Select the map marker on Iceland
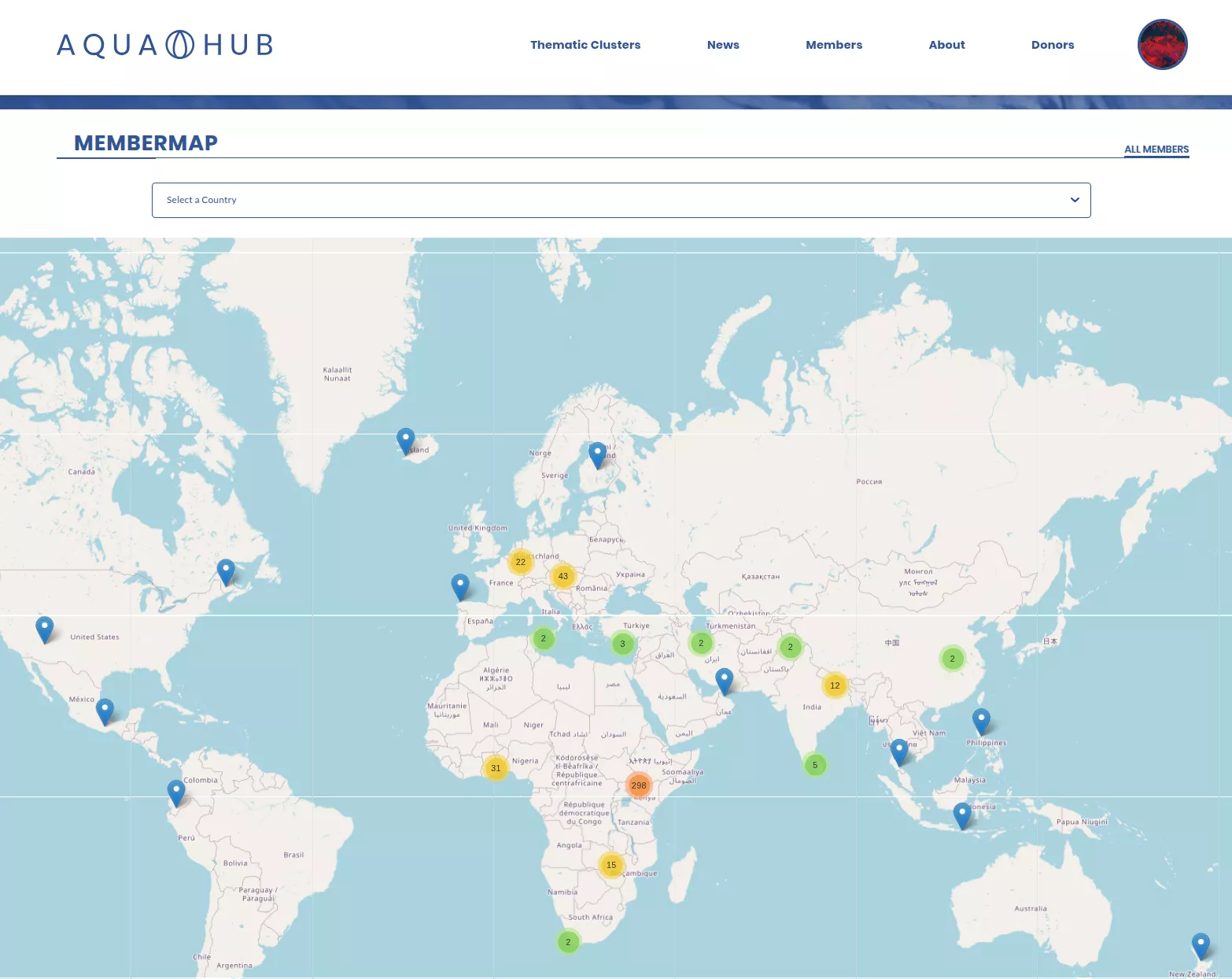The height and width of the screenshot is (979, 1232). (x=406, y=437)
